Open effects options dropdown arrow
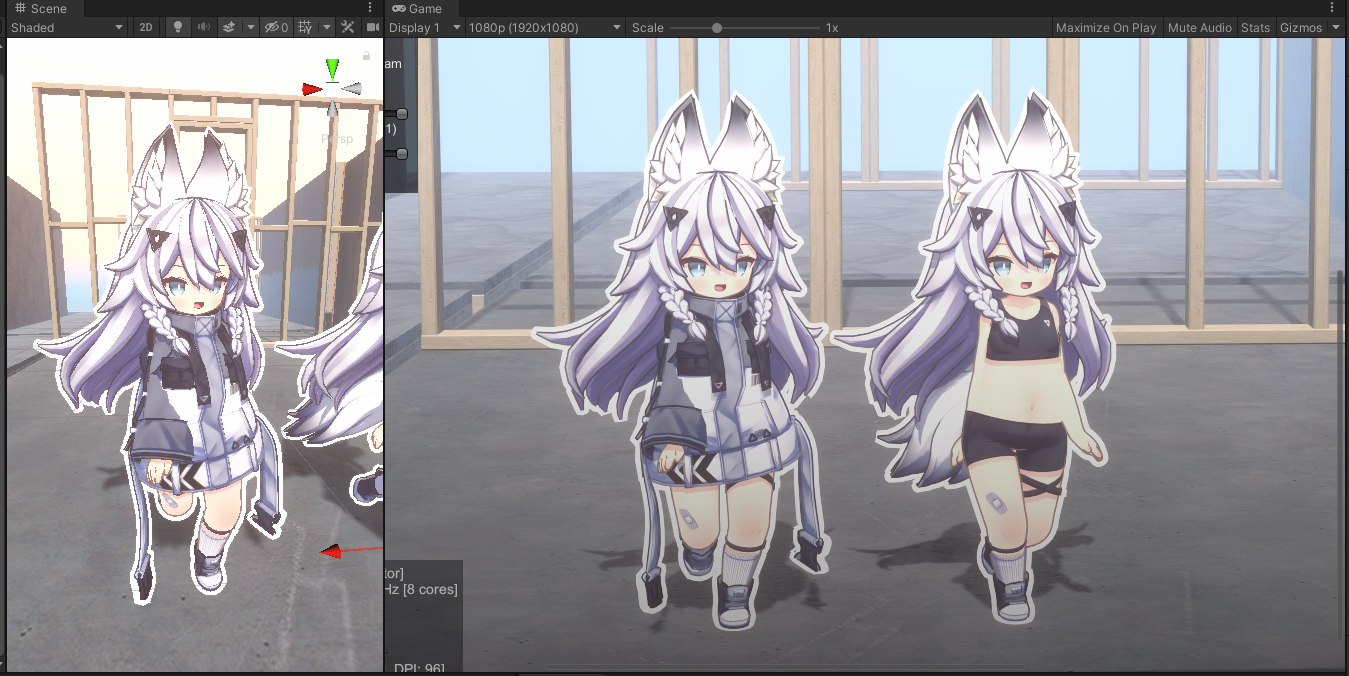1349x676 pixels. (x=250, y=28)
